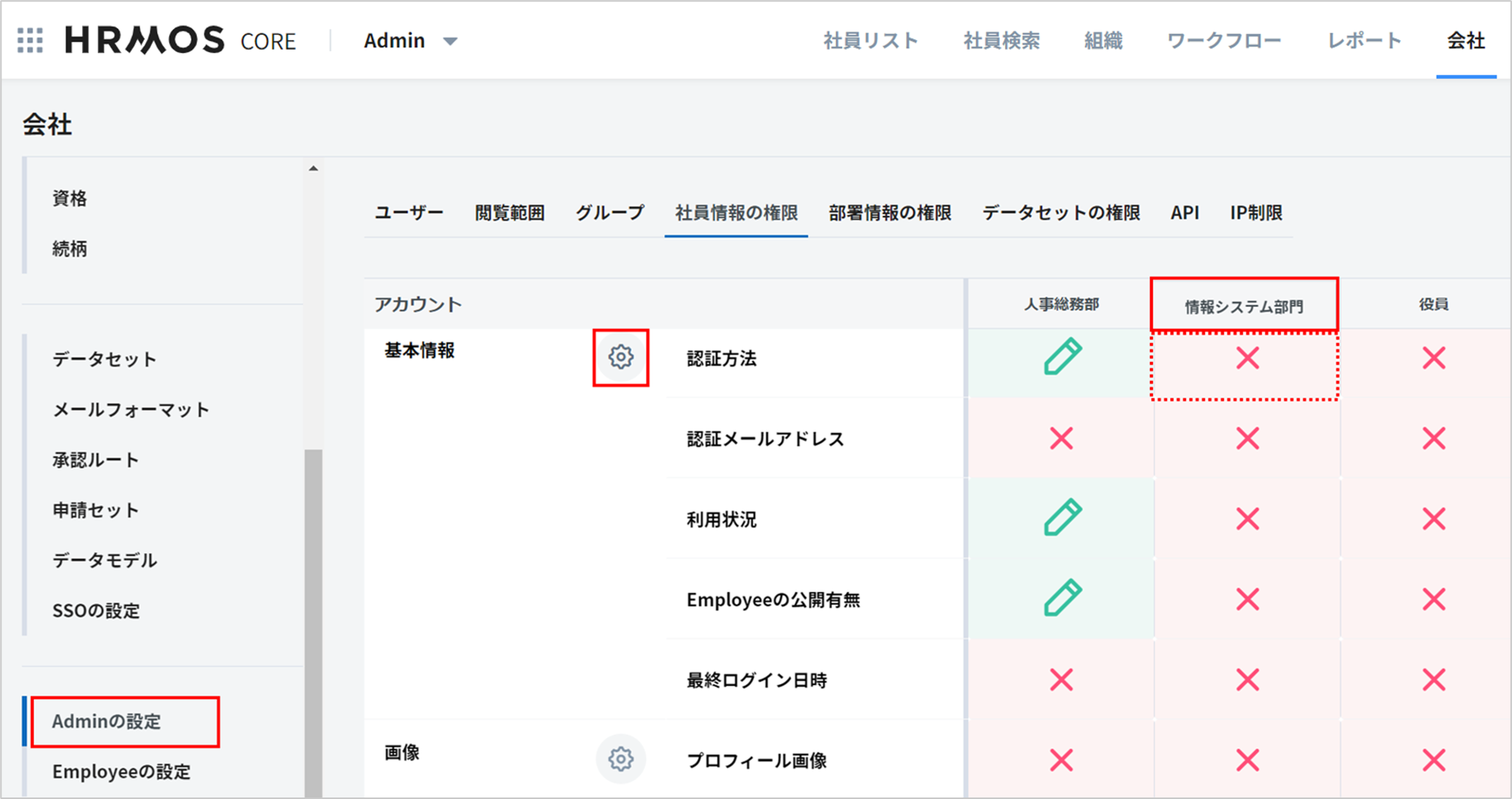Click the sidebar scroll up arrow

coord(313,168)
